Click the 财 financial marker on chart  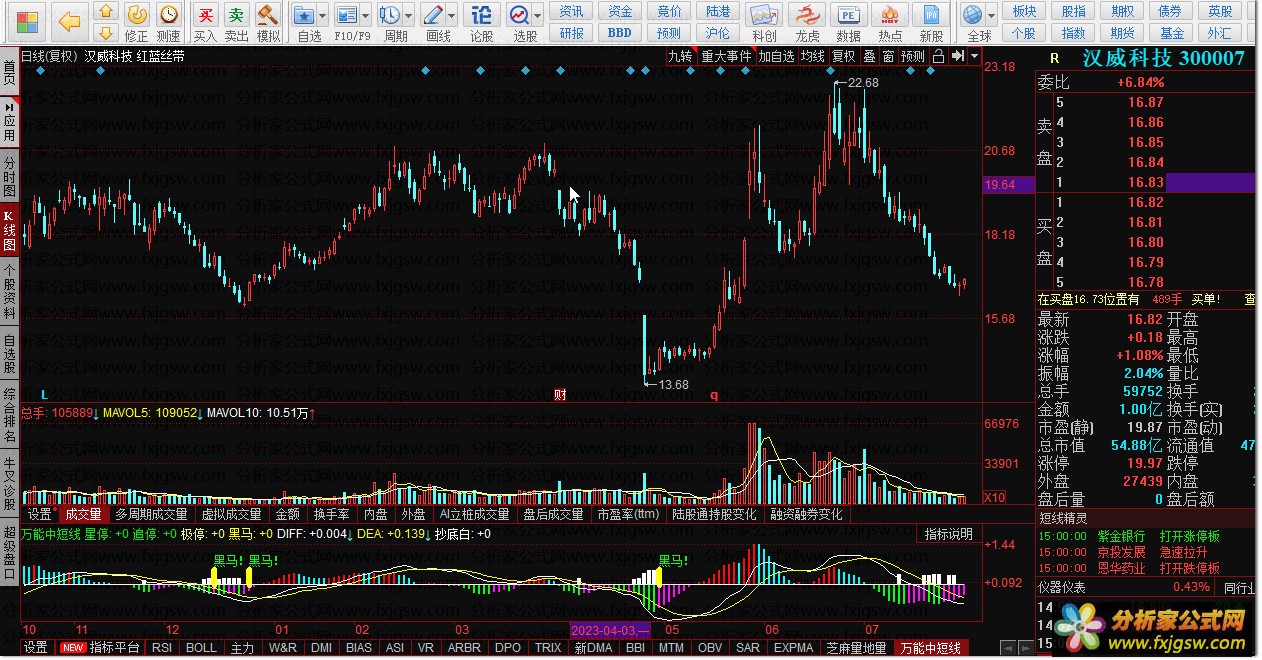pos(560,394)
